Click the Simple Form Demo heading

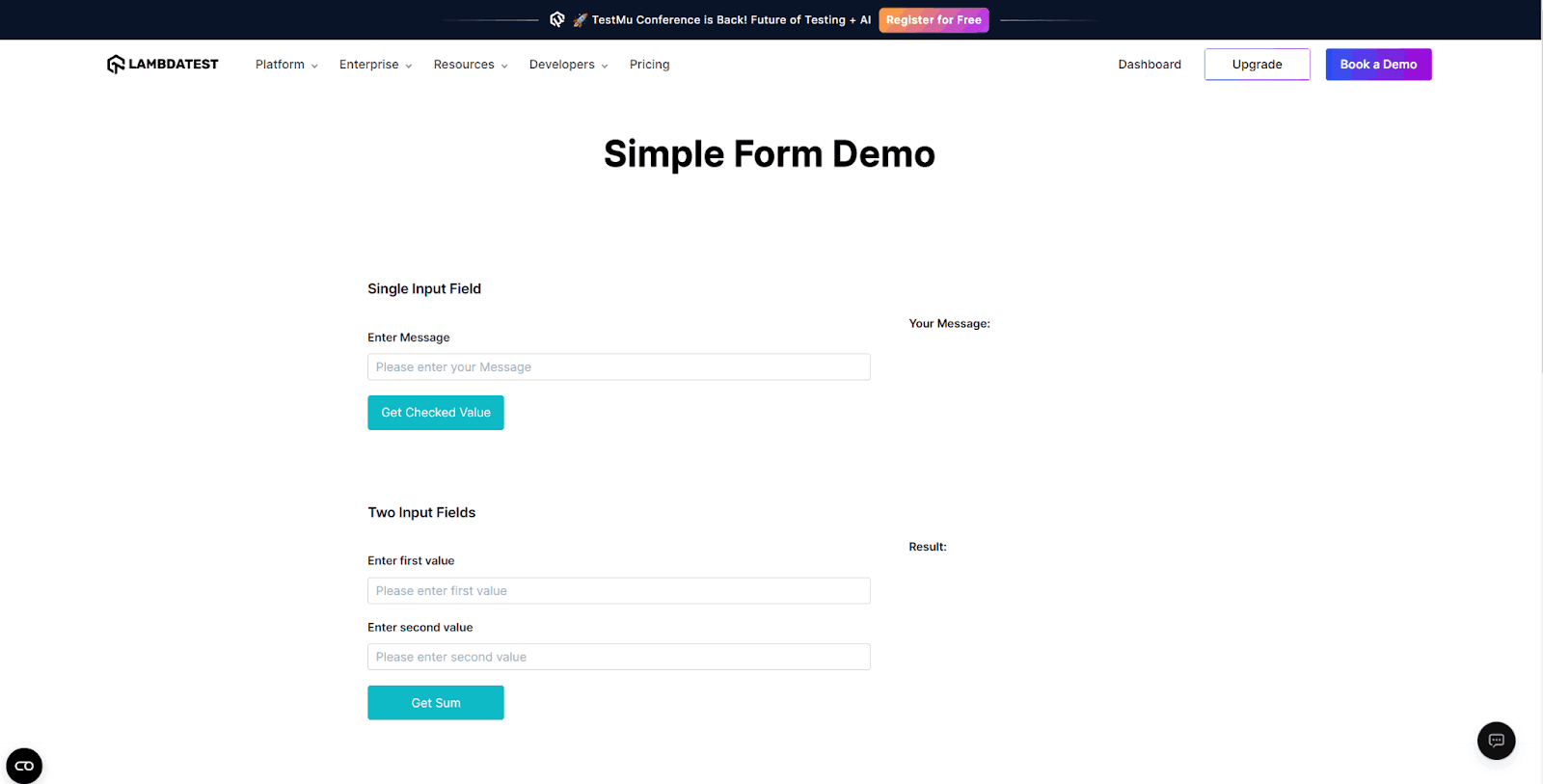[x=769, y=154]
